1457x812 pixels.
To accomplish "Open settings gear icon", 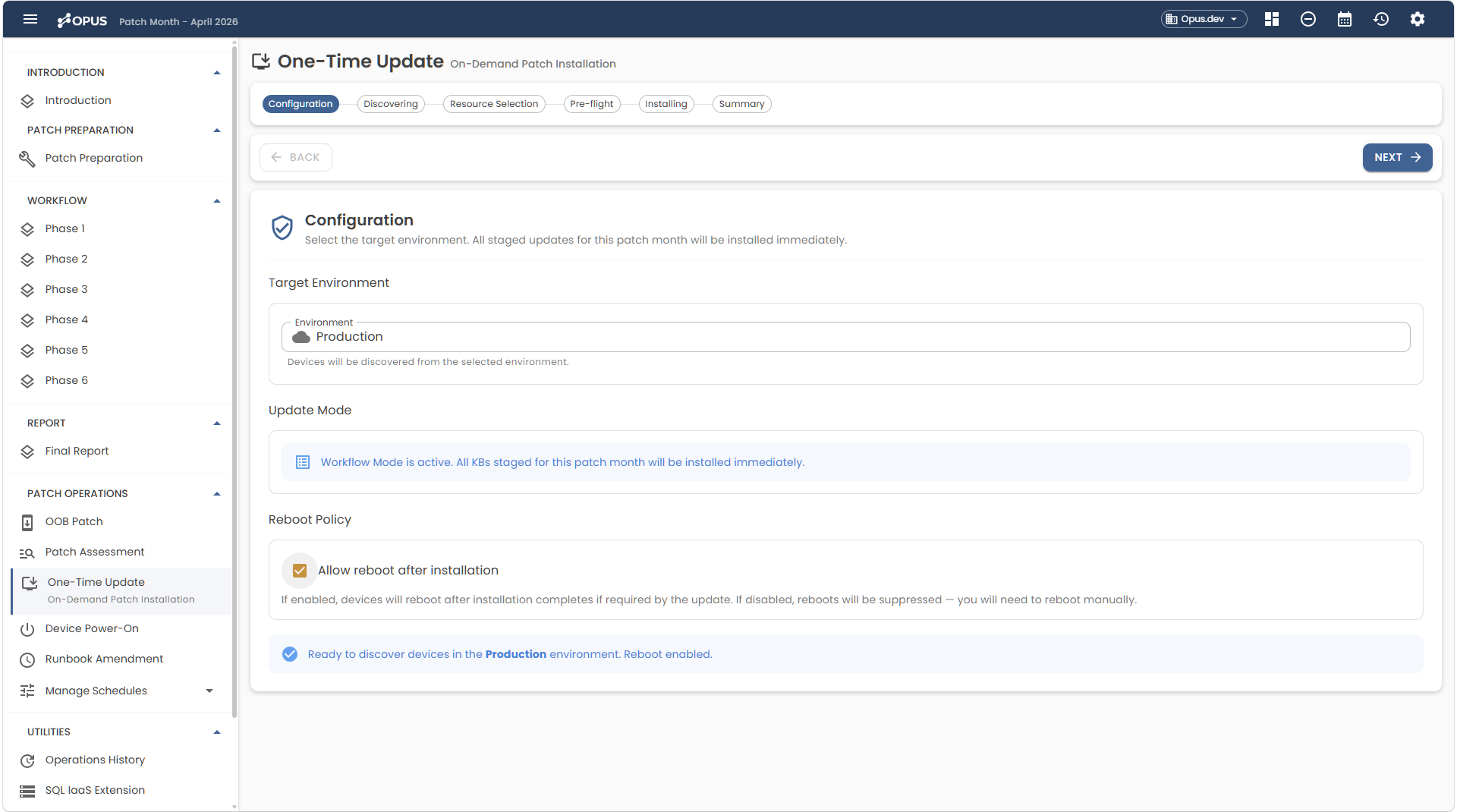I will tap(1418, 20).
